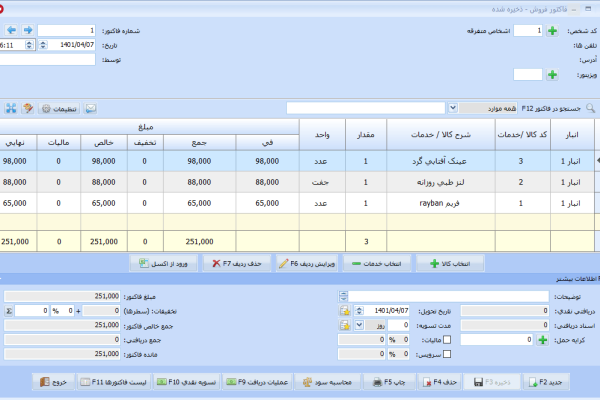Go to the previous invoice with left arrow
The image size is (600, 400).
(11, 30)
